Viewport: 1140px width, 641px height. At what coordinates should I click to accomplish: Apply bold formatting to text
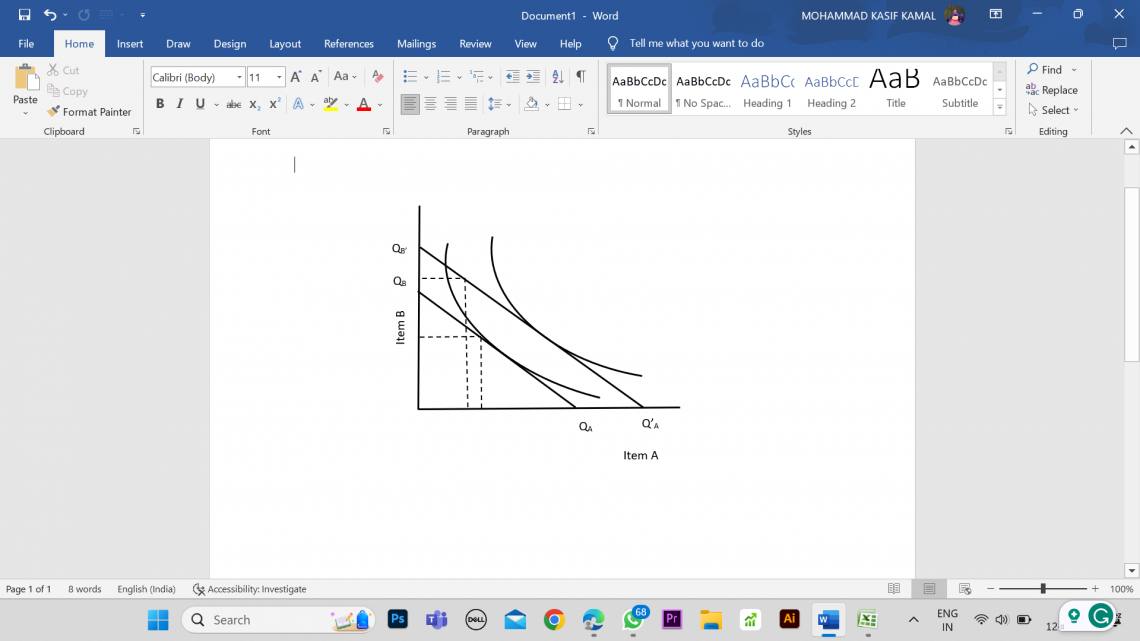click(x=159, y=103)
